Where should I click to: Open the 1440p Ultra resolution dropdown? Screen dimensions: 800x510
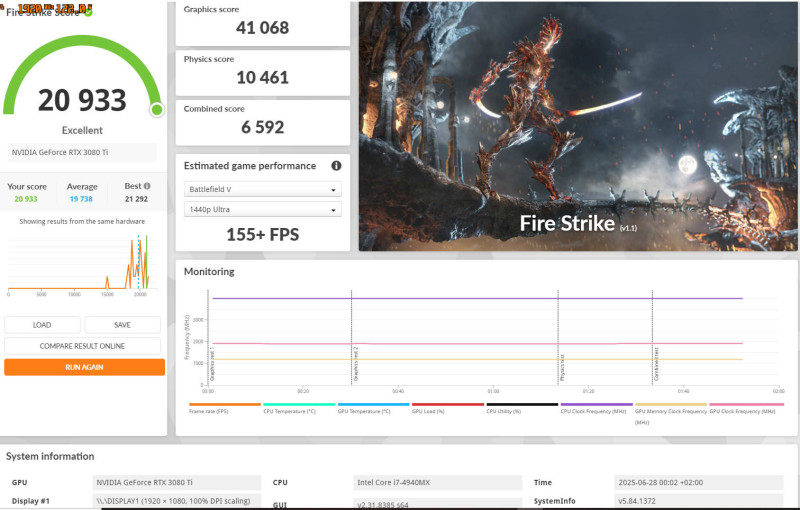[x=262, y=209]
